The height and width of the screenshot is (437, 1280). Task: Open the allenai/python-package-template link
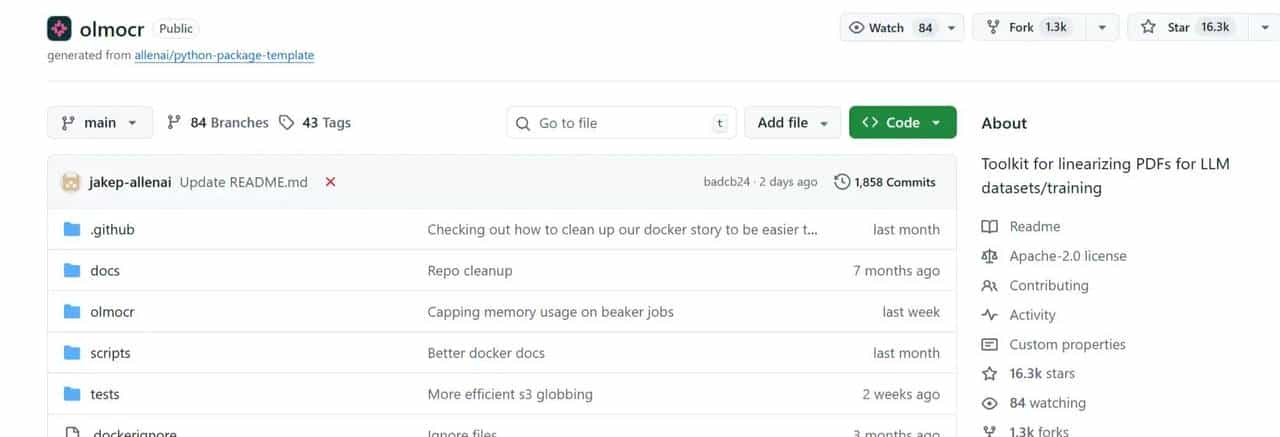click(x=224, y=56)
